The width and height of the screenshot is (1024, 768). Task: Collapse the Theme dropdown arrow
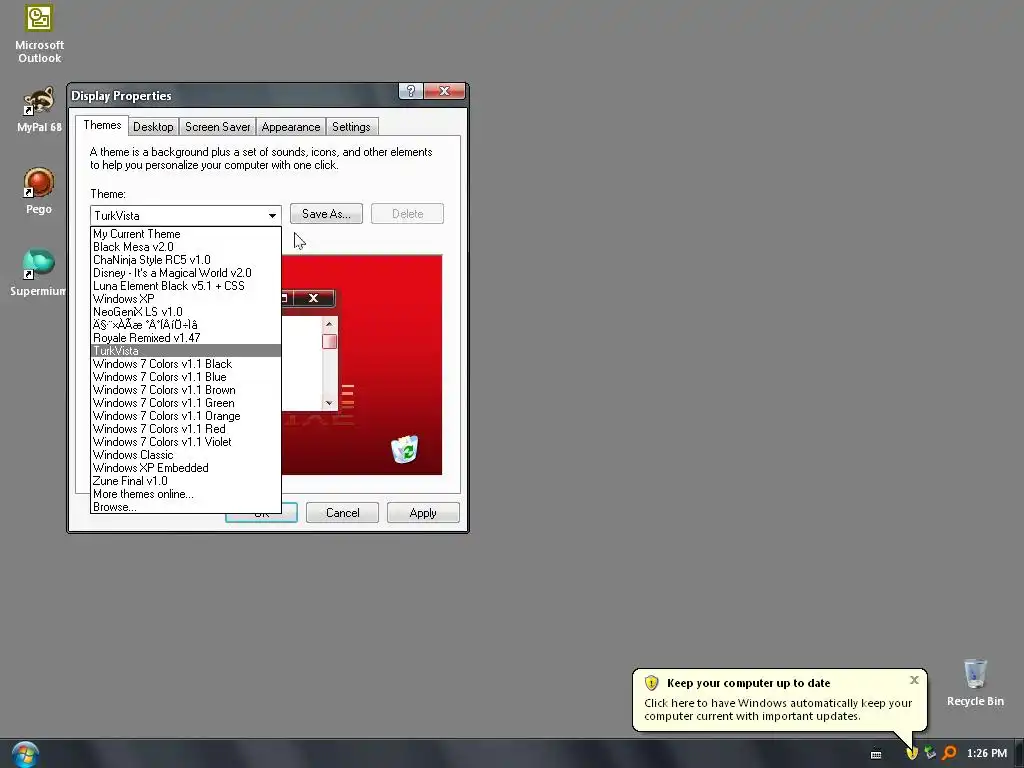[272, 216]
